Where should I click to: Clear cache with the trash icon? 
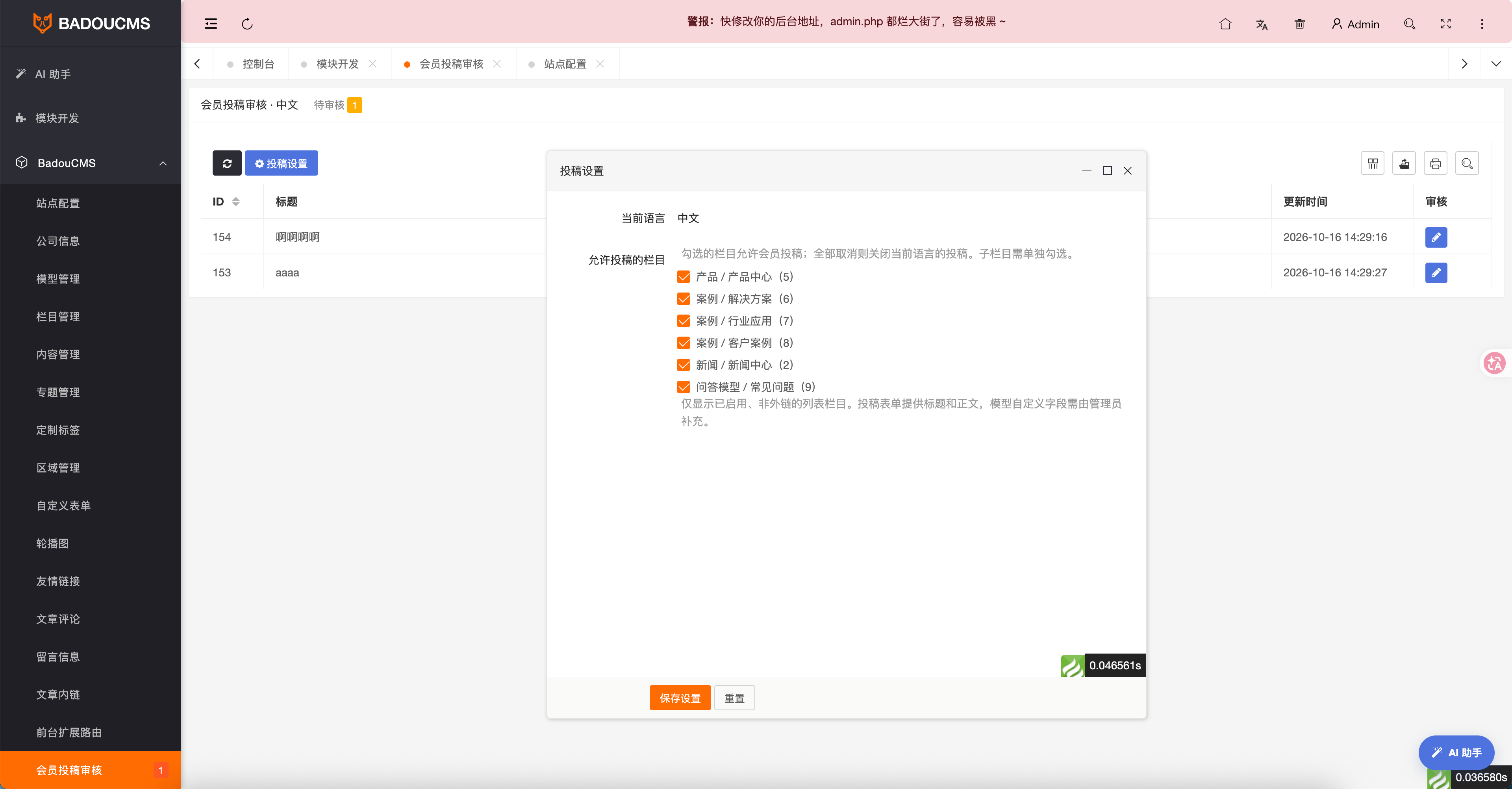click(x=1299, y=24)
